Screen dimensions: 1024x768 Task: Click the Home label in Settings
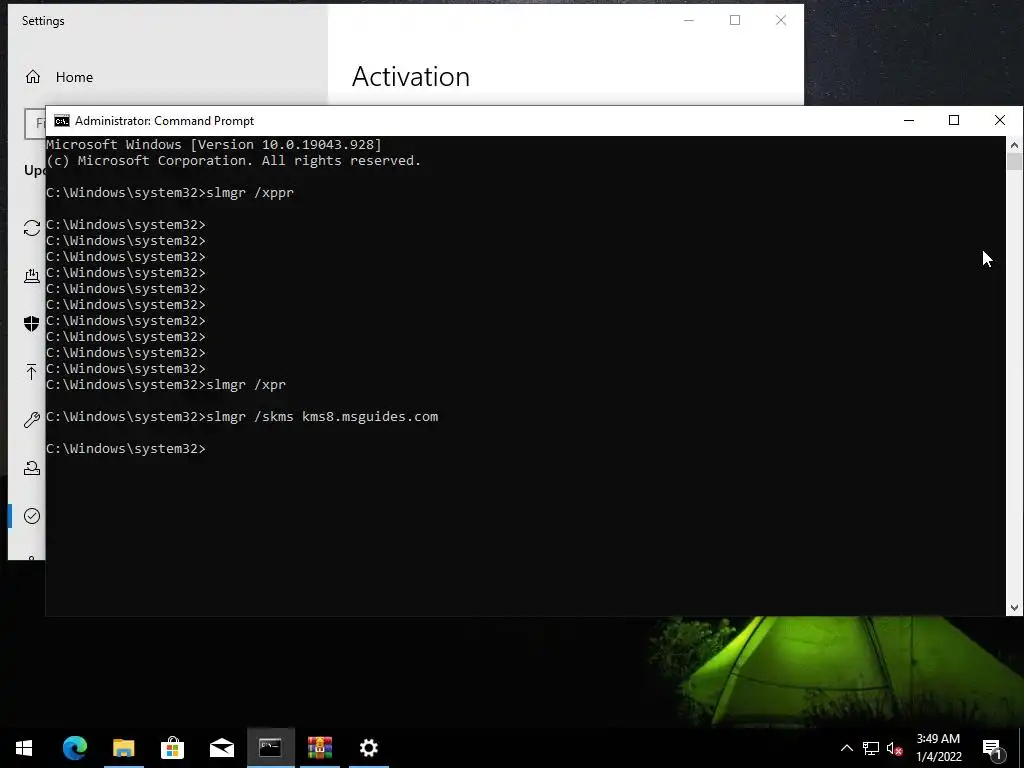[x=74, y=77]
